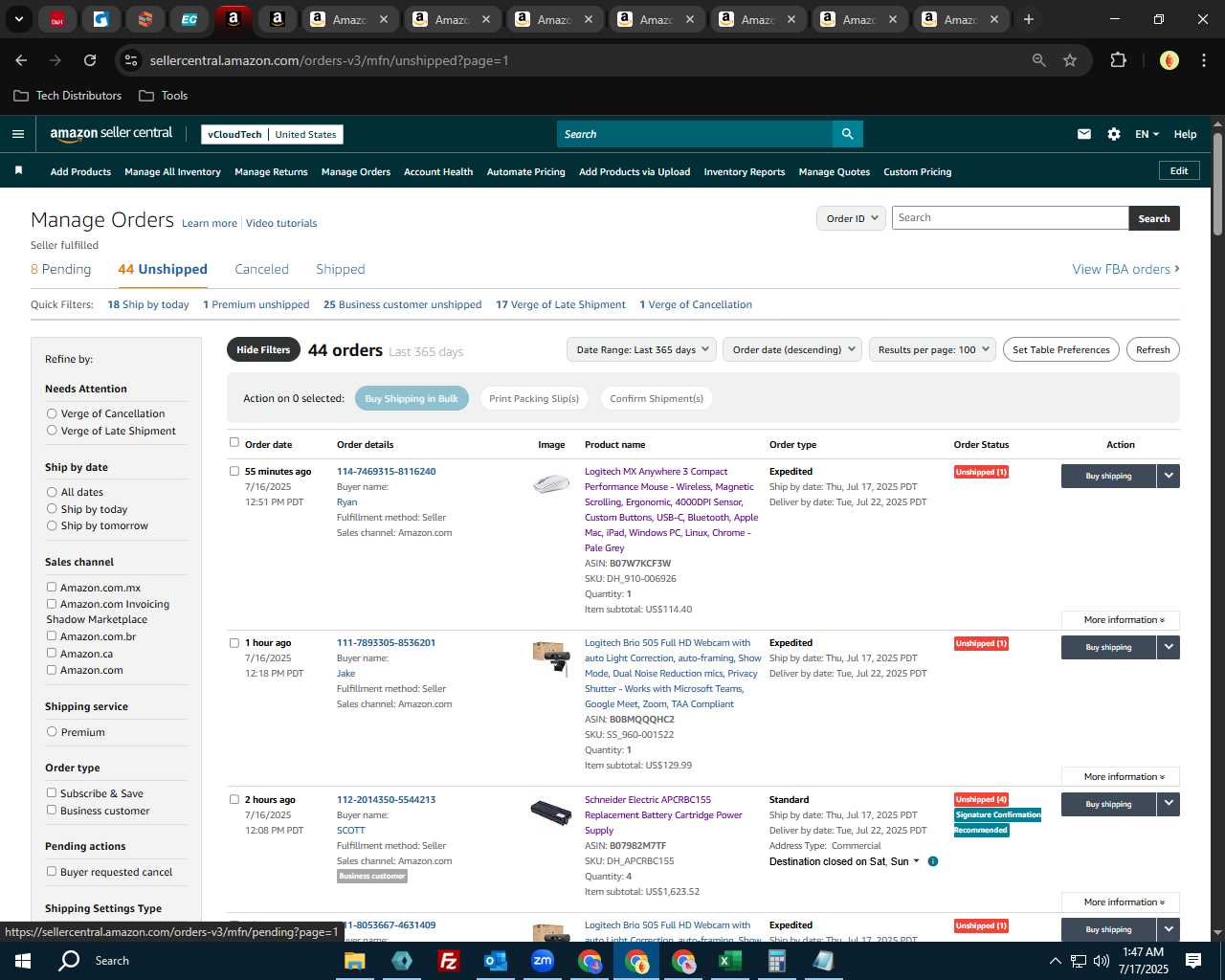This screenshot has width=1225, height=980.
Task: Open the hamburger navigation menu
Action: pyautogui.click(x=18, y=134)
